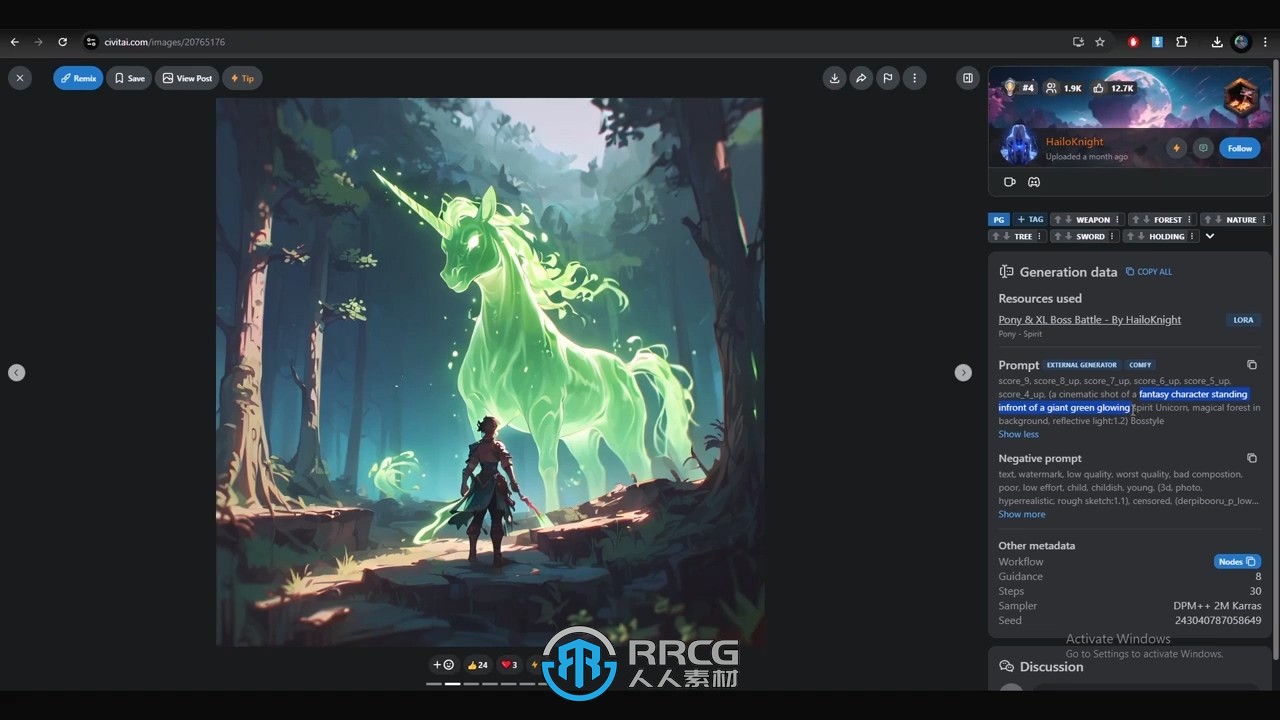1280x720 pixels.
Task: Upvote the WEAPON tag
Action: point(1056,220)
